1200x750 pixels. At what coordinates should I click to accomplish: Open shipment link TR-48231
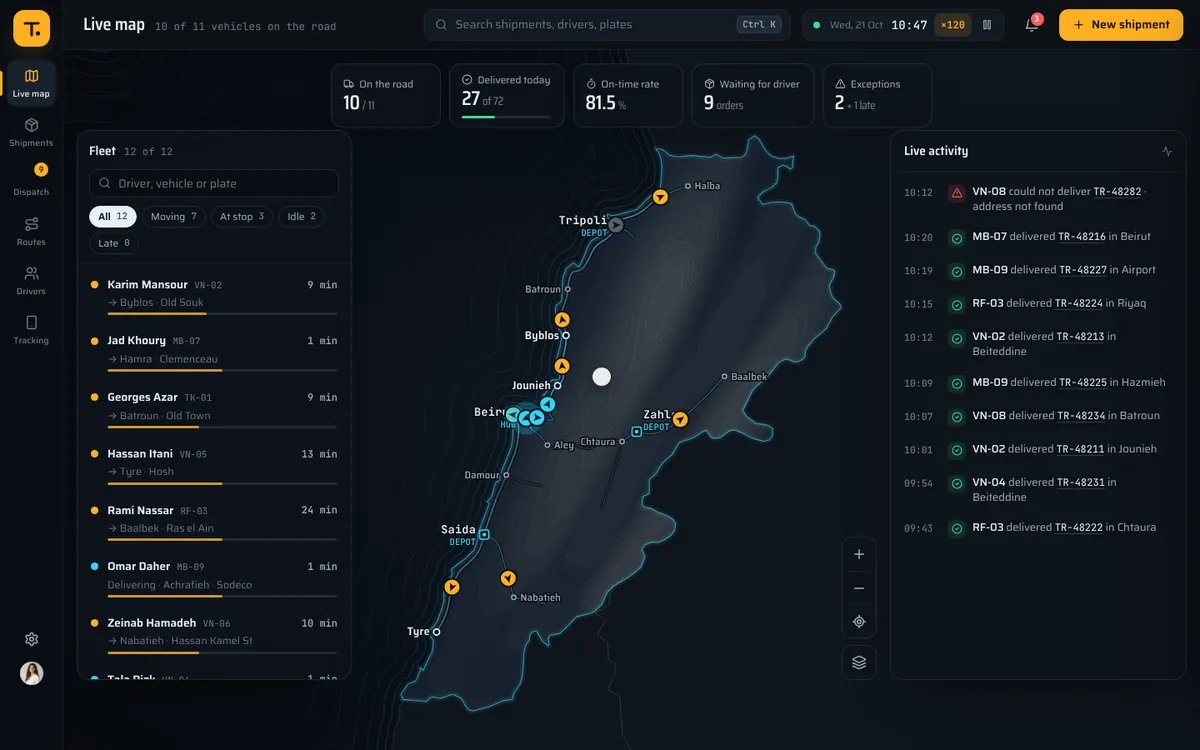point(1080,482)
